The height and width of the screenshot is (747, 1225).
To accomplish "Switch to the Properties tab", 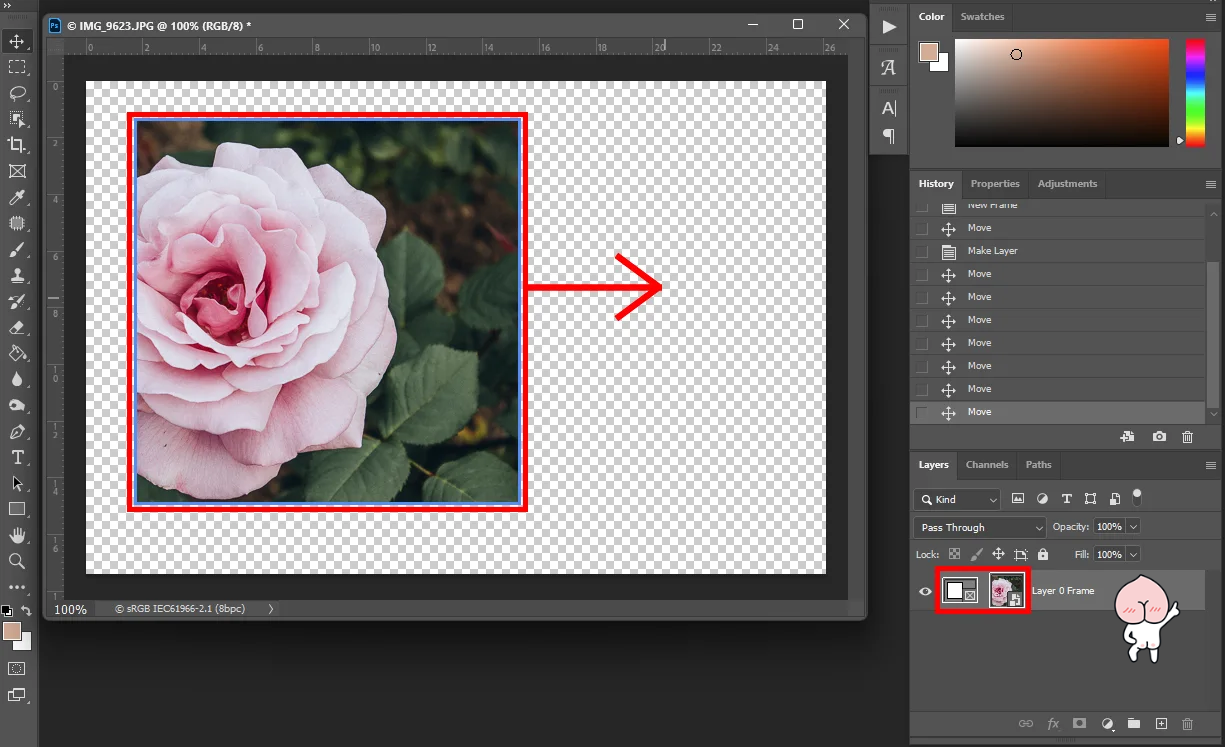I will tap(995, 184).
